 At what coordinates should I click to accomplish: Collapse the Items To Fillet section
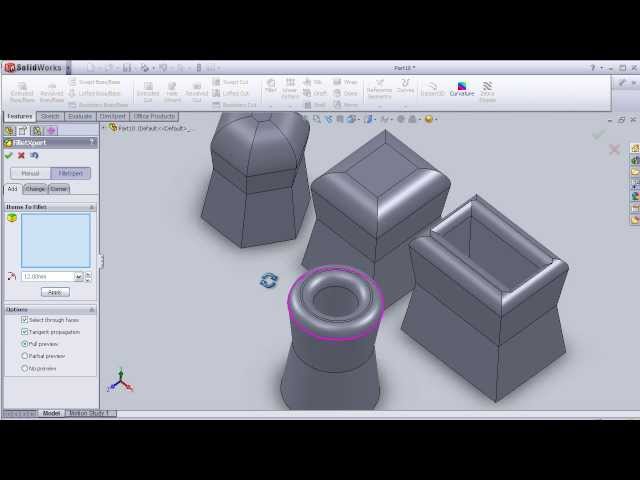point(92,207)
